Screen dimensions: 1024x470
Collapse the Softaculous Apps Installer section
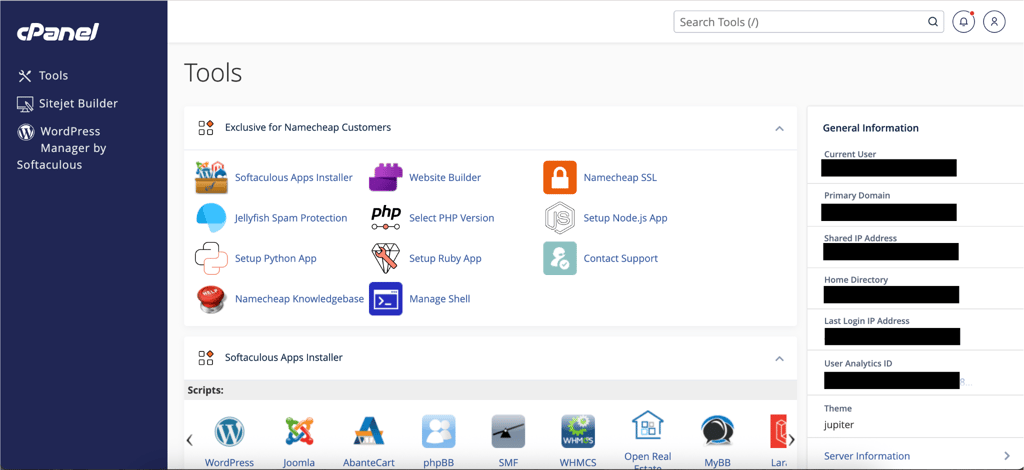779,358
